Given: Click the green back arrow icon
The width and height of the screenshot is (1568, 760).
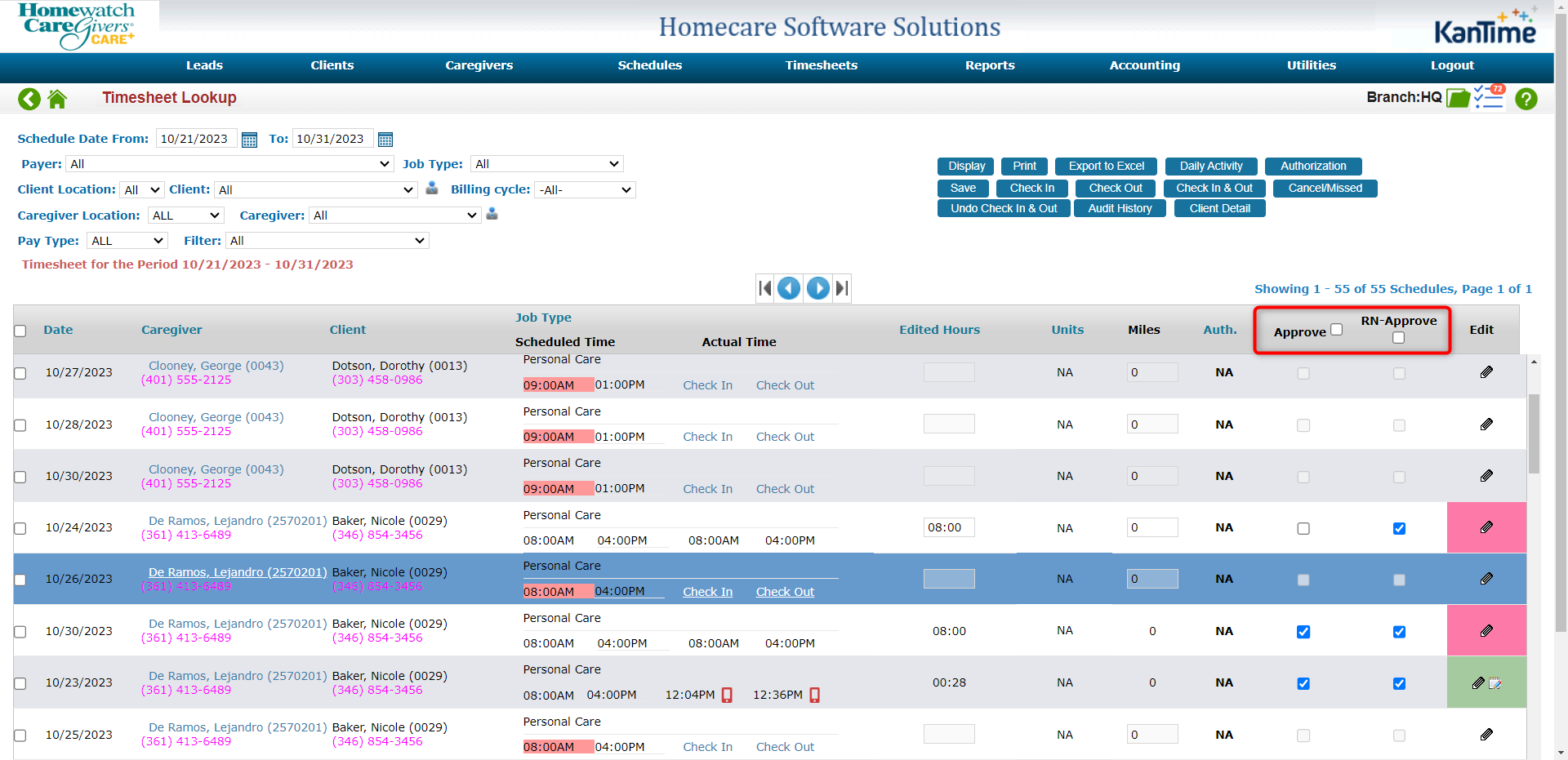Looking at the screenshot, I should click(29, 99).
